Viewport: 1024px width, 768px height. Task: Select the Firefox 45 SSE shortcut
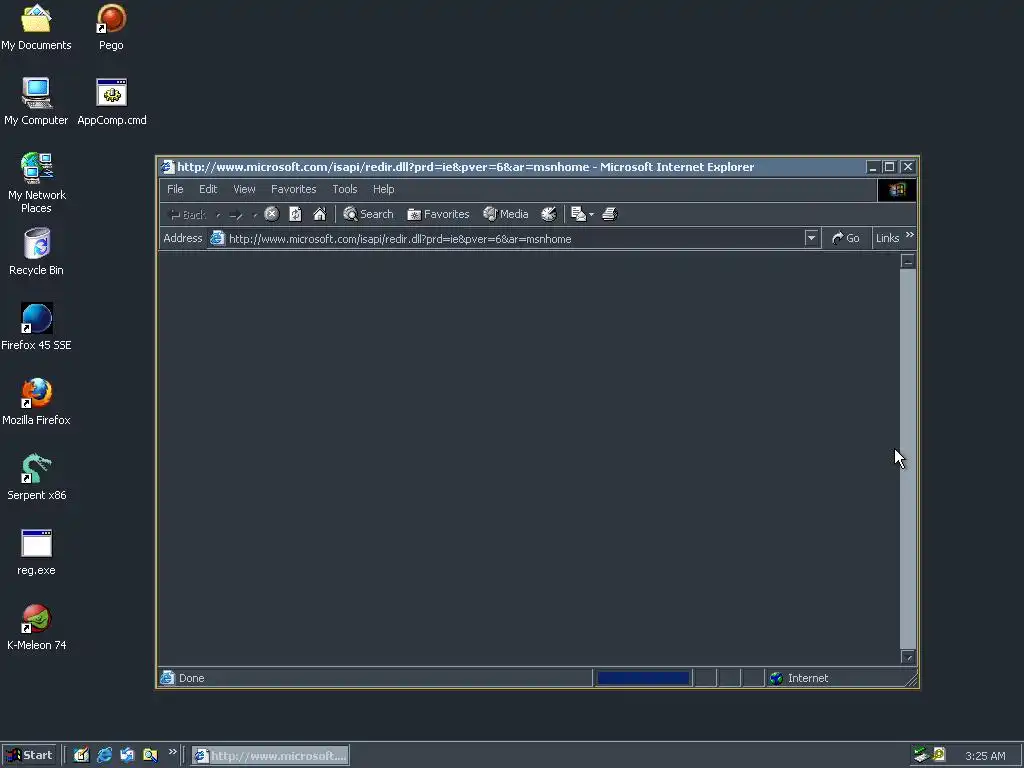[x=36, y=327]
